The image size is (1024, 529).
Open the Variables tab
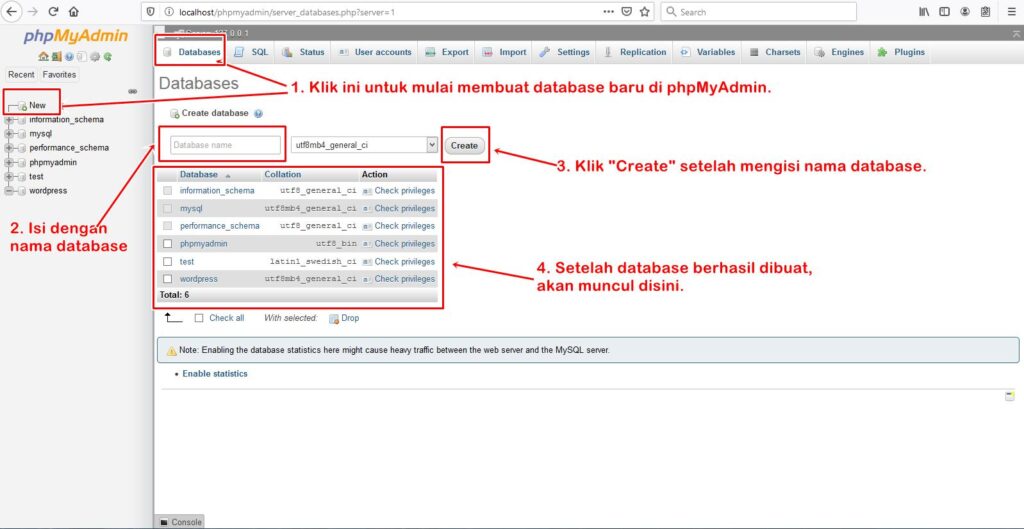tap(708, 52)
